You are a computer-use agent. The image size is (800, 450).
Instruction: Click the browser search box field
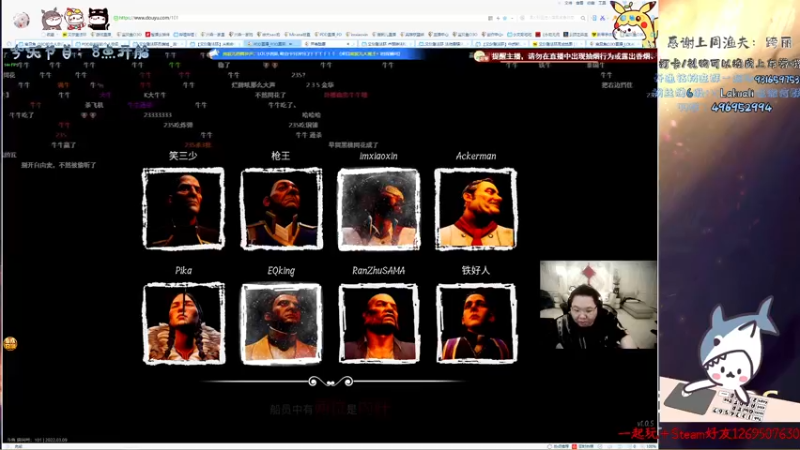coord(554,18)
